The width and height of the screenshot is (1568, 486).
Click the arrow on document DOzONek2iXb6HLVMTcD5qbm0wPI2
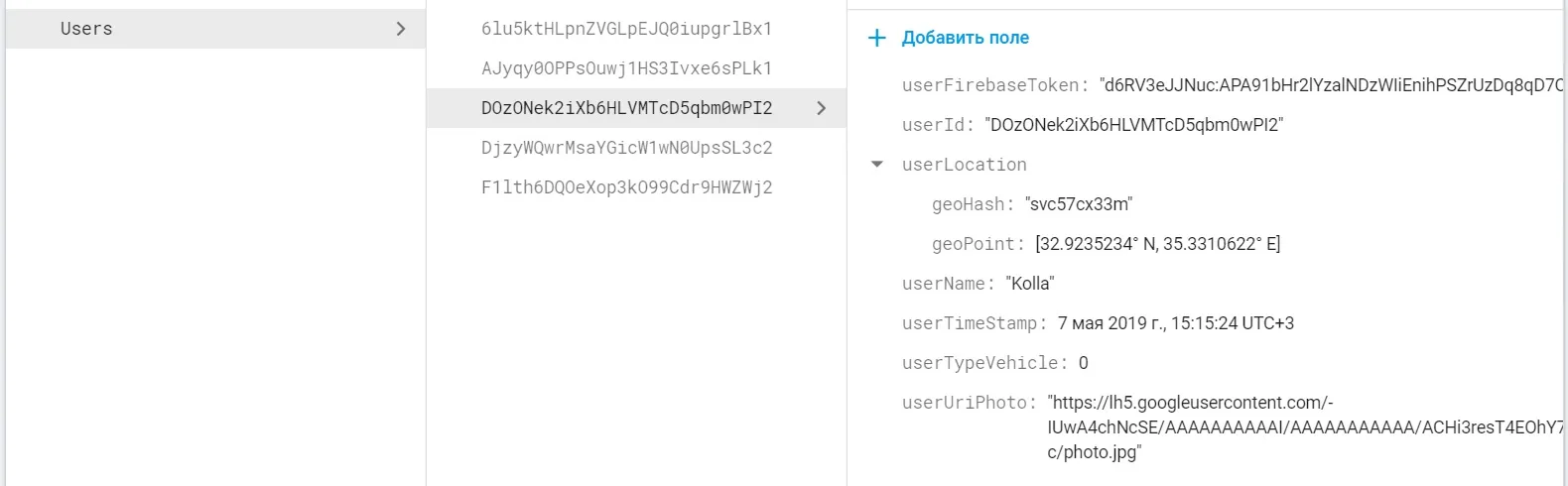(821, 108)
